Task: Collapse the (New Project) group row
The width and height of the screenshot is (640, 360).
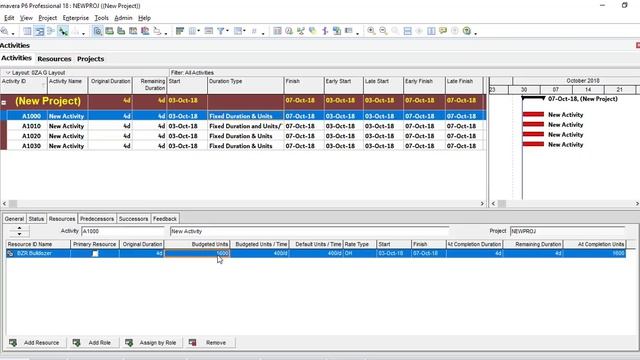Action: point(4,102)
